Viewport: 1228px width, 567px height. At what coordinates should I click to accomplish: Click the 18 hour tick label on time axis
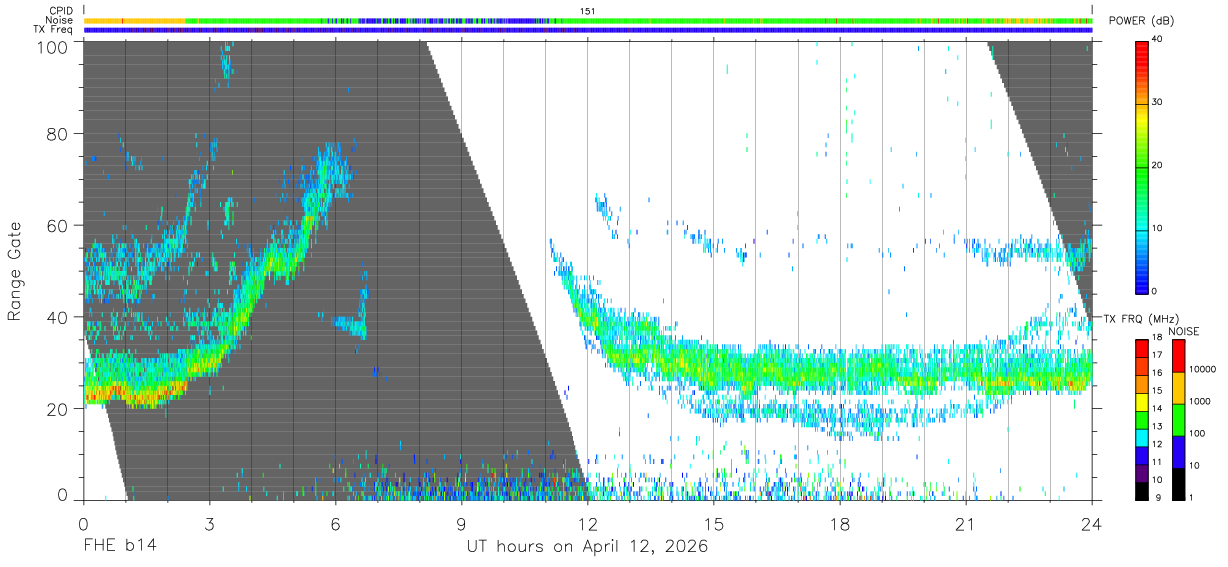tap(839, 523)
